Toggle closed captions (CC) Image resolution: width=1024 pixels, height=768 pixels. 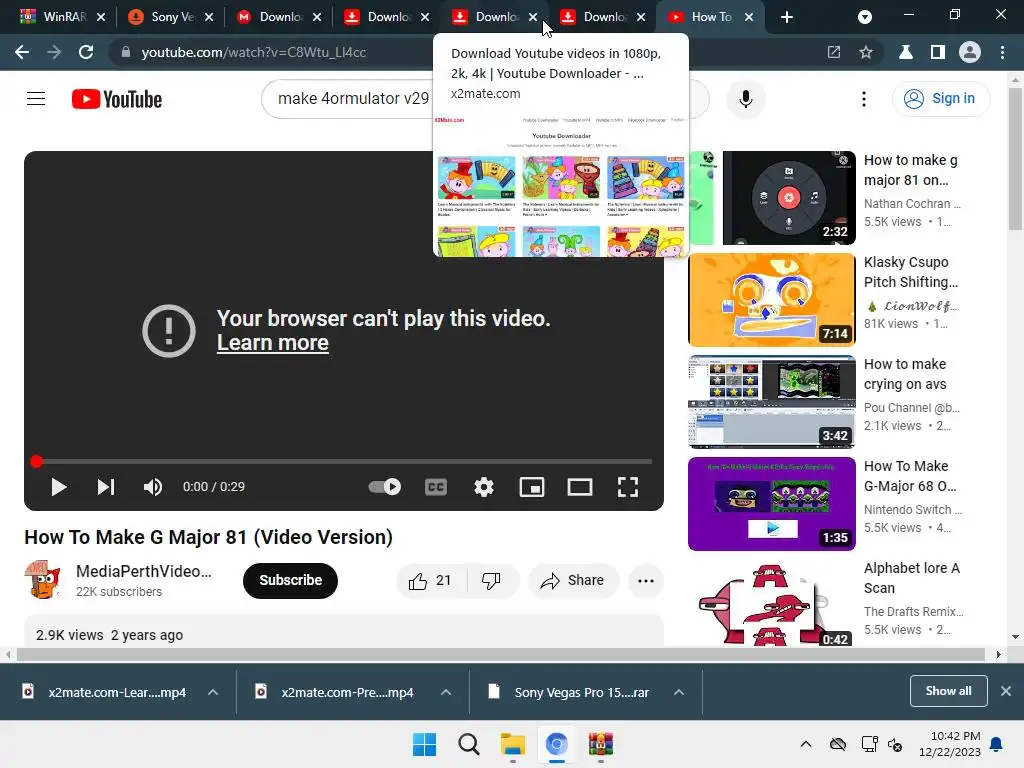[x=436, y=487]
